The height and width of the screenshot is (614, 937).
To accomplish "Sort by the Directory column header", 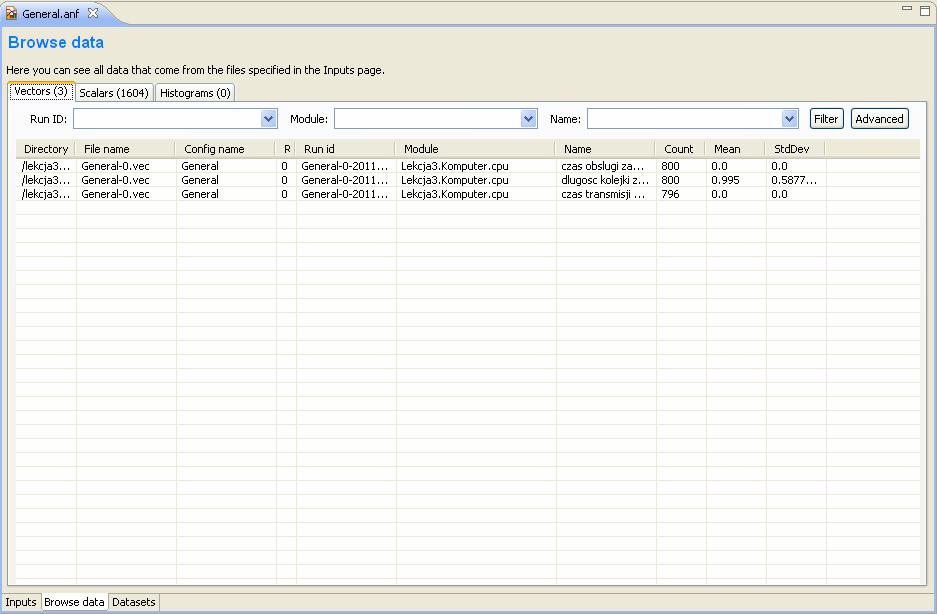I will [46, 149].
